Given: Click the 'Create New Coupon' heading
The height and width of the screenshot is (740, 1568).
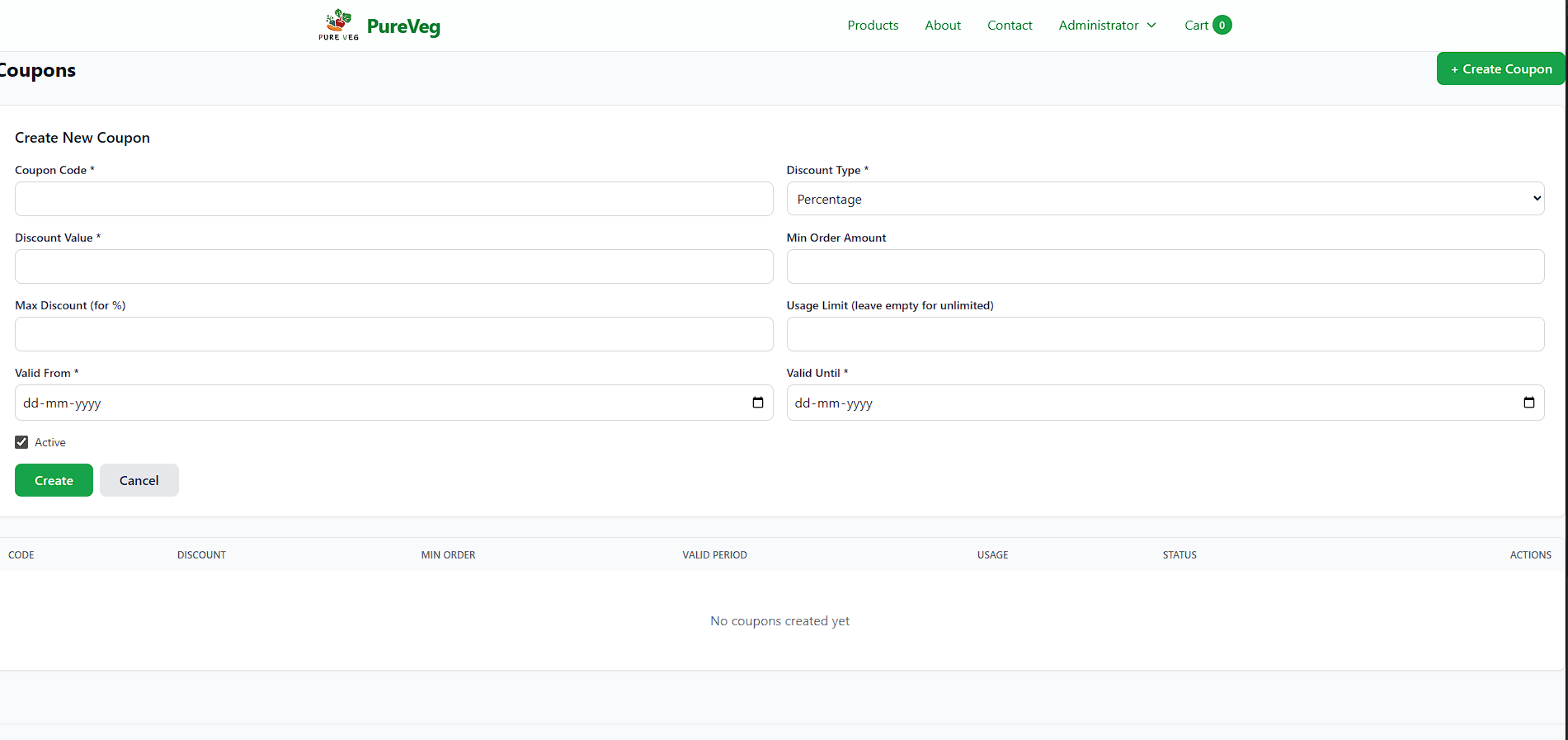Looking at the screenshot, I should pos(82,138).
